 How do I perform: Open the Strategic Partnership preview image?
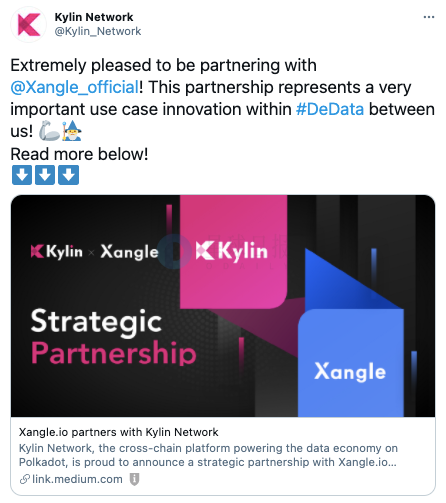[223, 306]
